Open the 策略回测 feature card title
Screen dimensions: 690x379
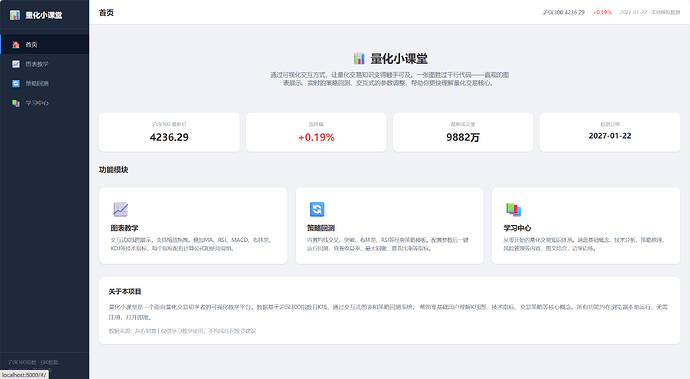(x=321, y=228)
